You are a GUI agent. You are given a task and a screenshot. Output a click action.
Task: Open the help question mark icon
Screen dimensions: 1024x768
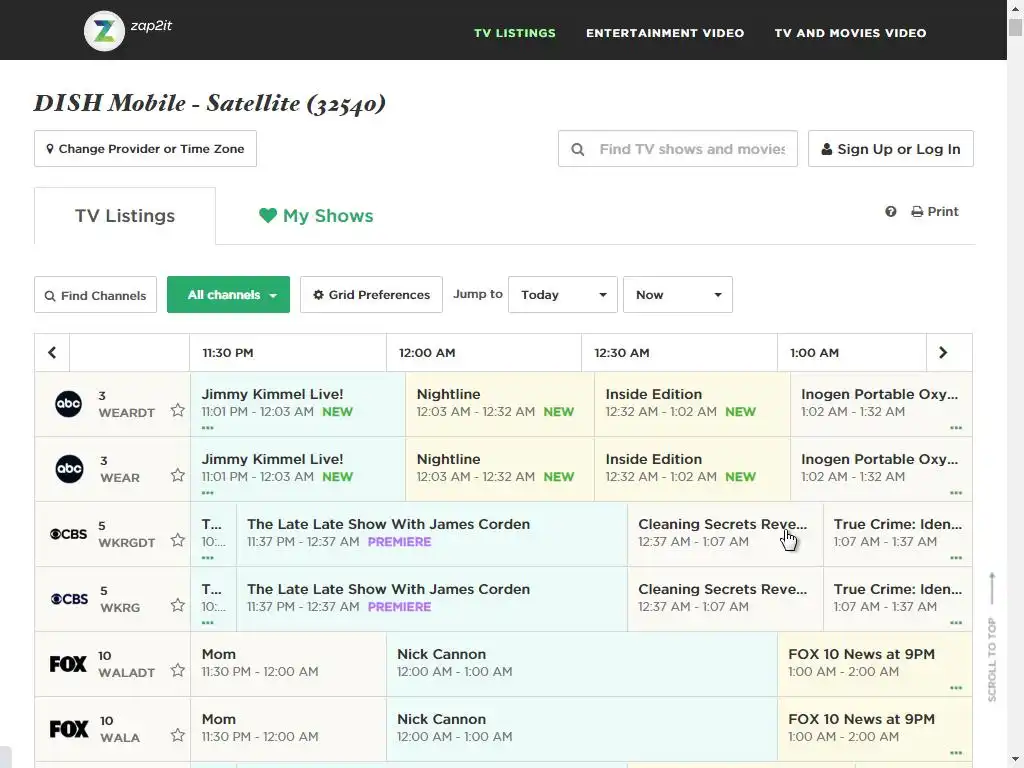pos(891,212)
